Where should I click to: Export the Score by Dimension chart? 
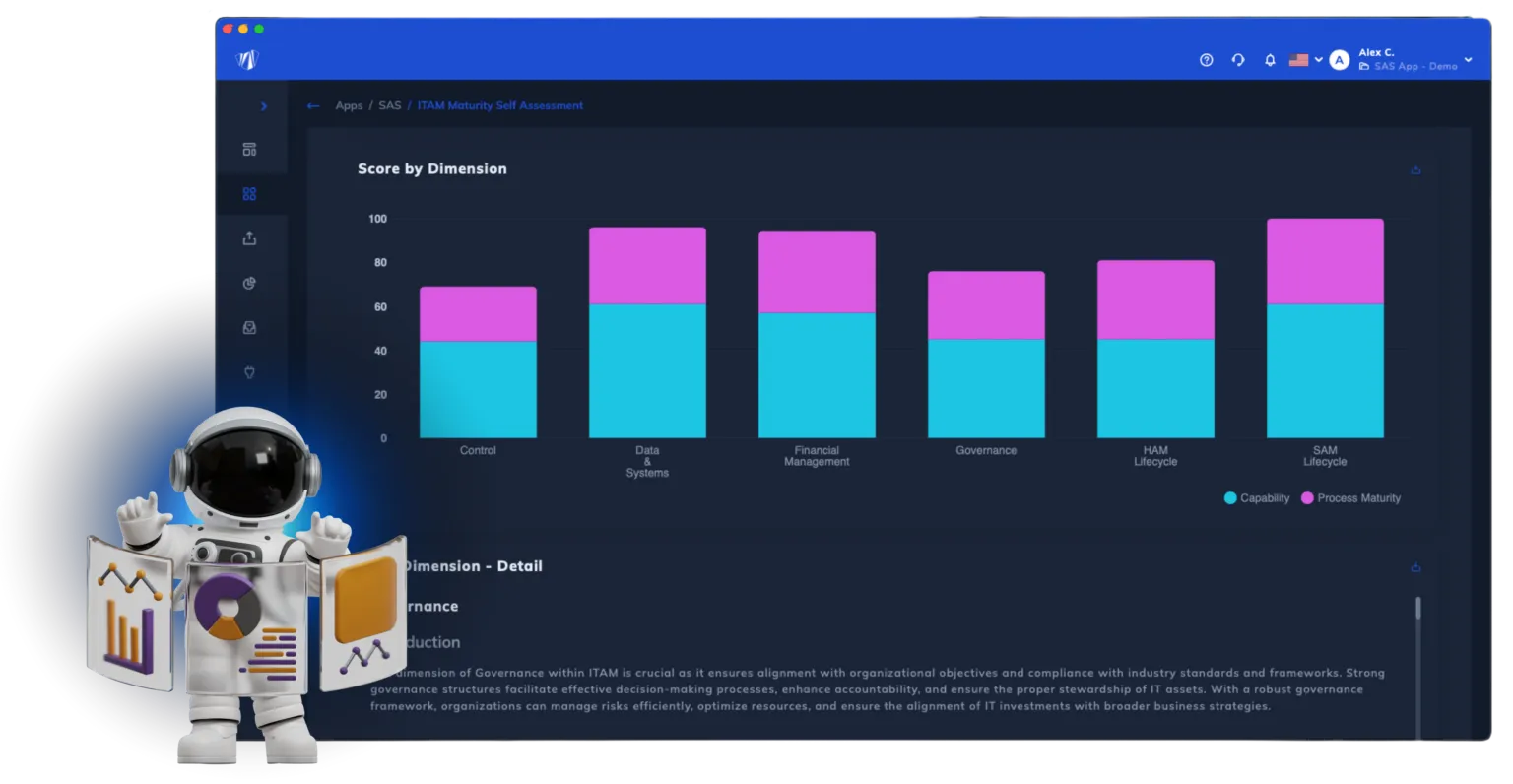pos(1415,169)
